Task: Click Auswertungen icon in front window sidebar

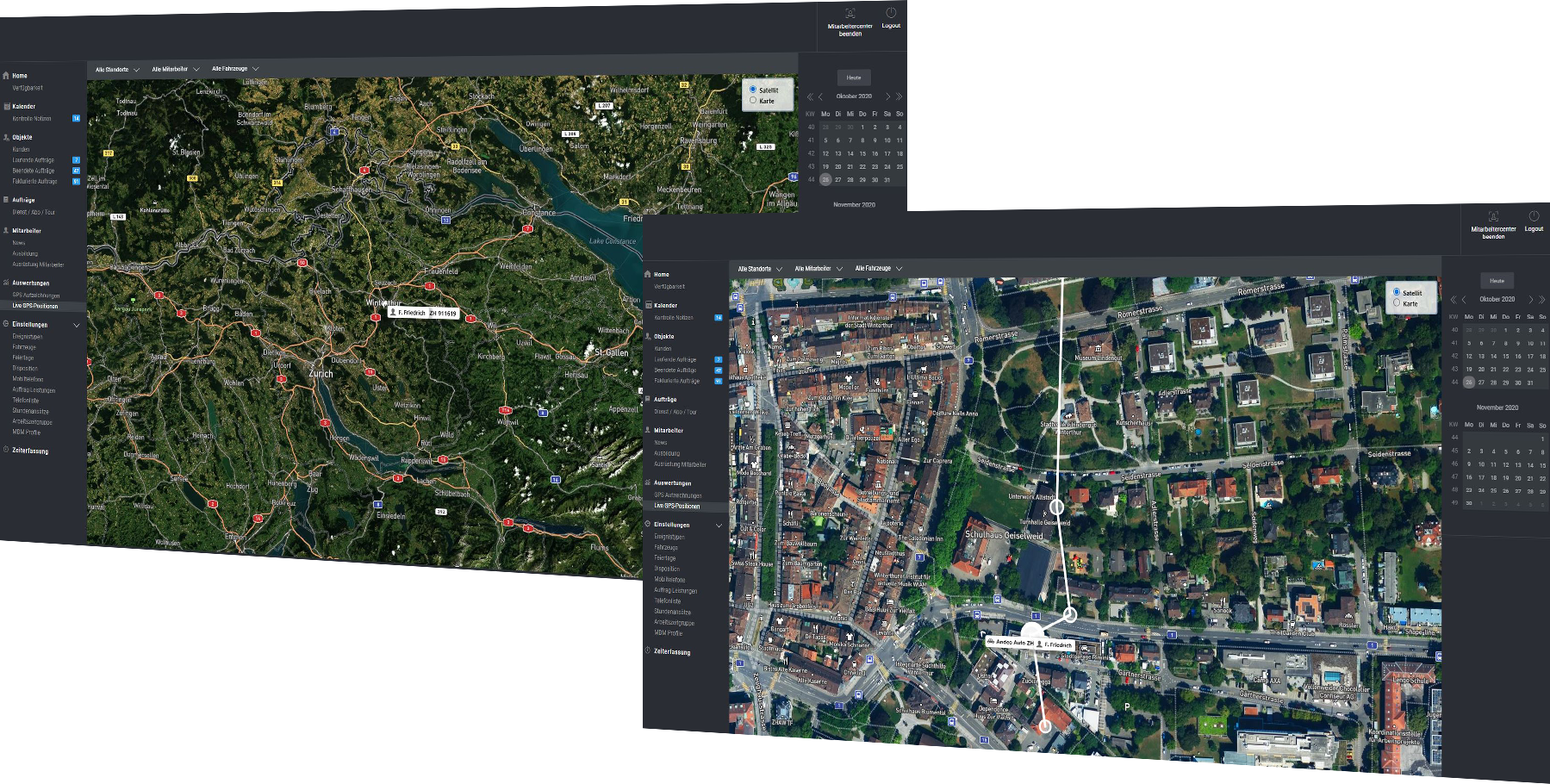Action: coord(648,482)
